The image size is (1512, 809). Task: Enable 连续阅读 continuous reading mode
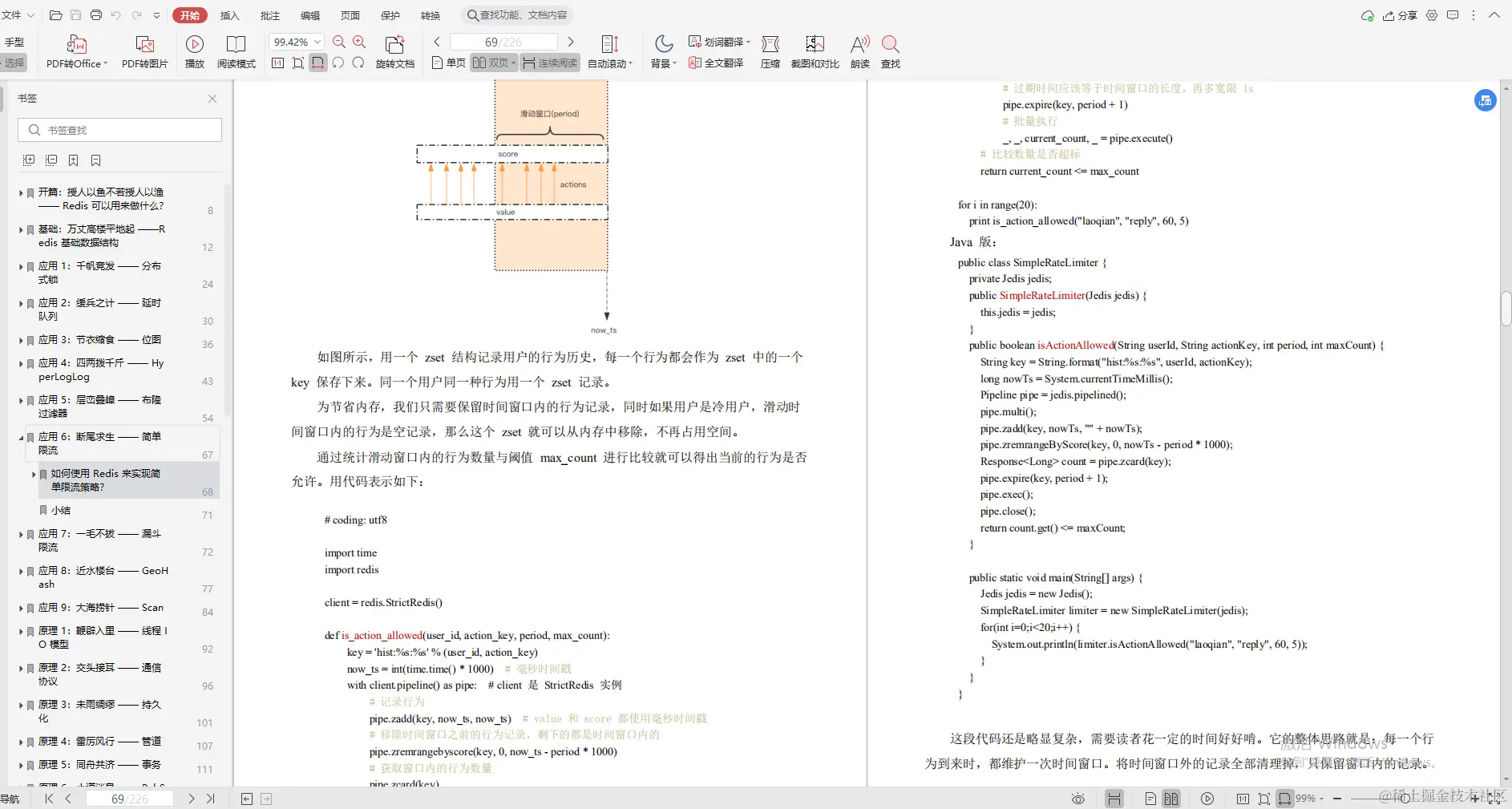coord(549,63)
